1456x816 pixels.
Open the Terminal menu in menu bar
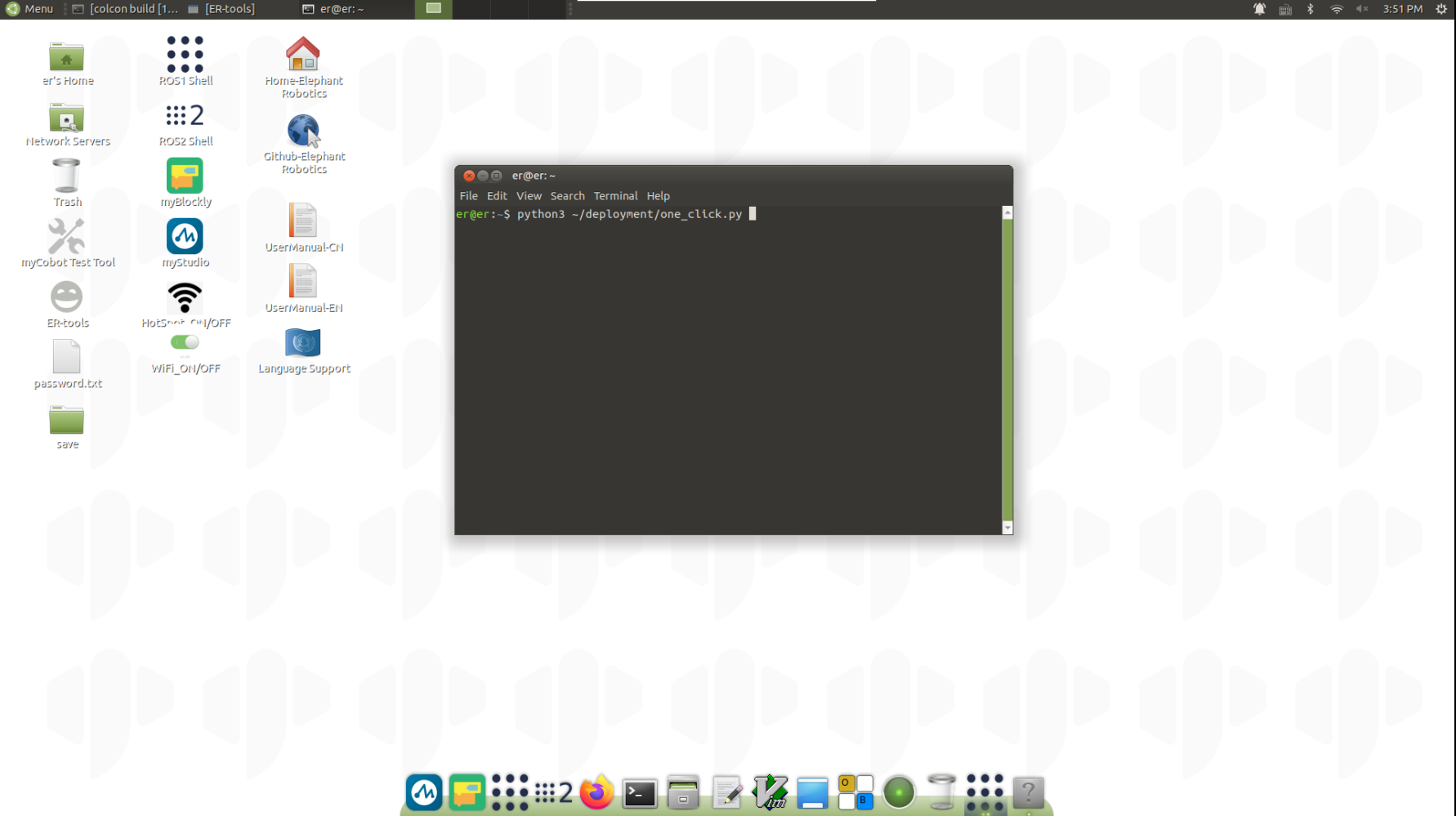point(615,196)
